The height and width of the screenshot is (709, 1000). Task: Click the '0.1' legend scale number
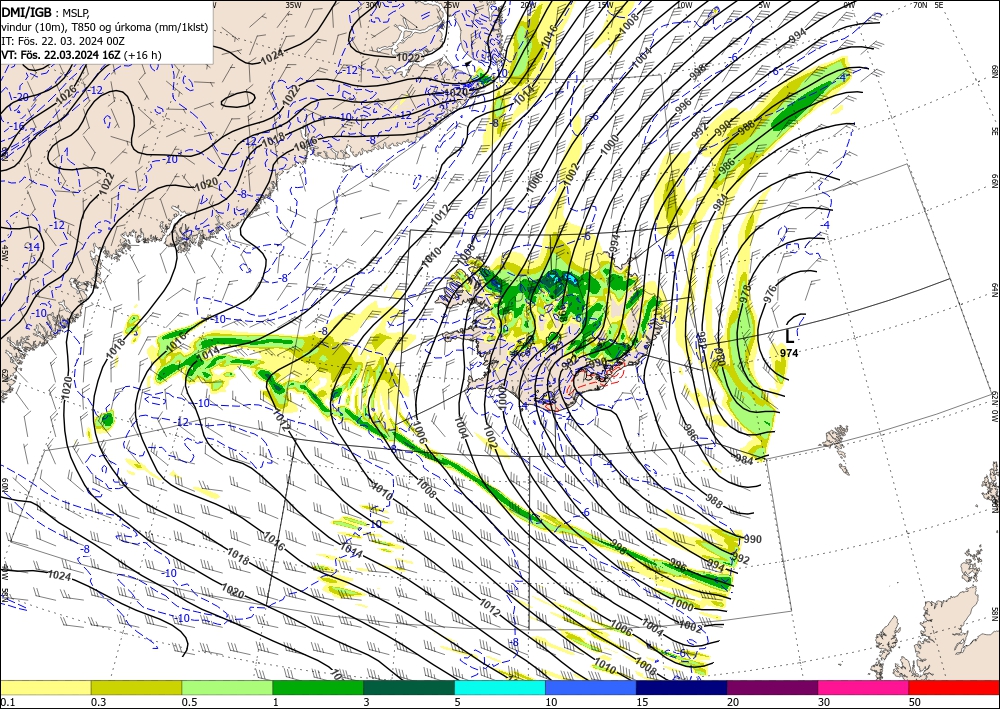[7, 702]
